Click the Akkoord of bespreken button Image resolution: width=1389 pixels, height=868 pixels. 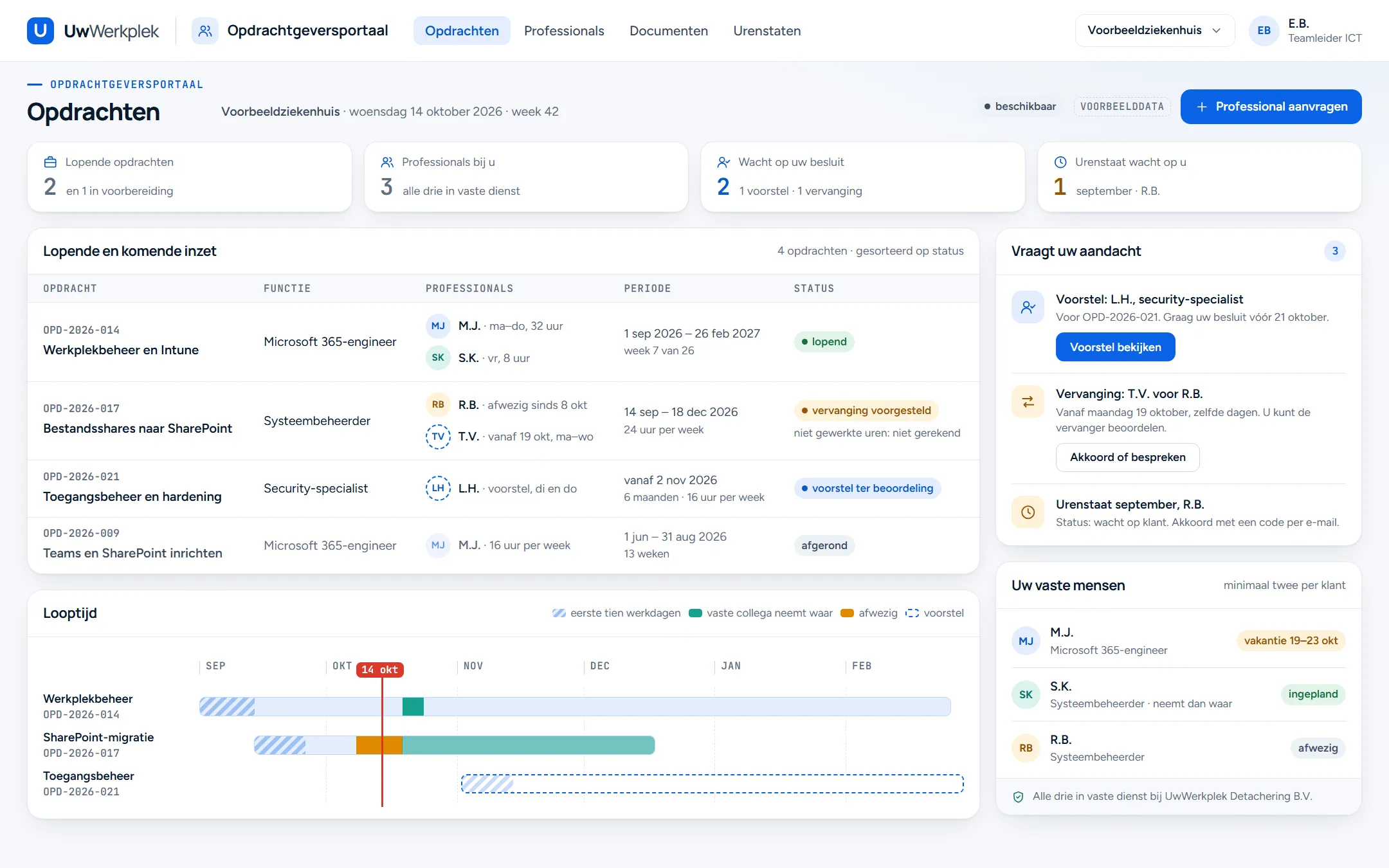[1127, 457]
